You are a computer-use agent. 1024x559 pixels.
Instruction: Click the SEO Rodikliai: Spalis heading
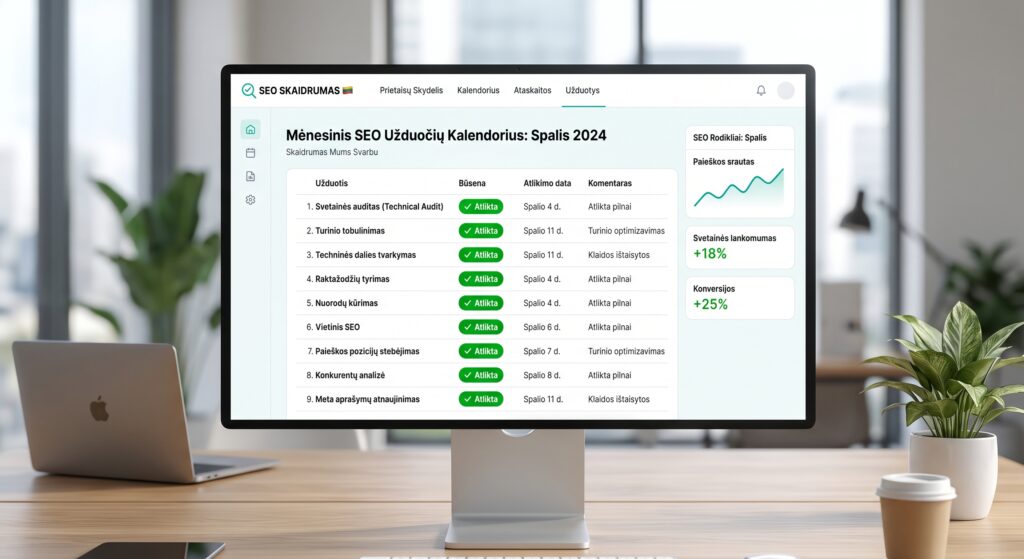[729, 138]
